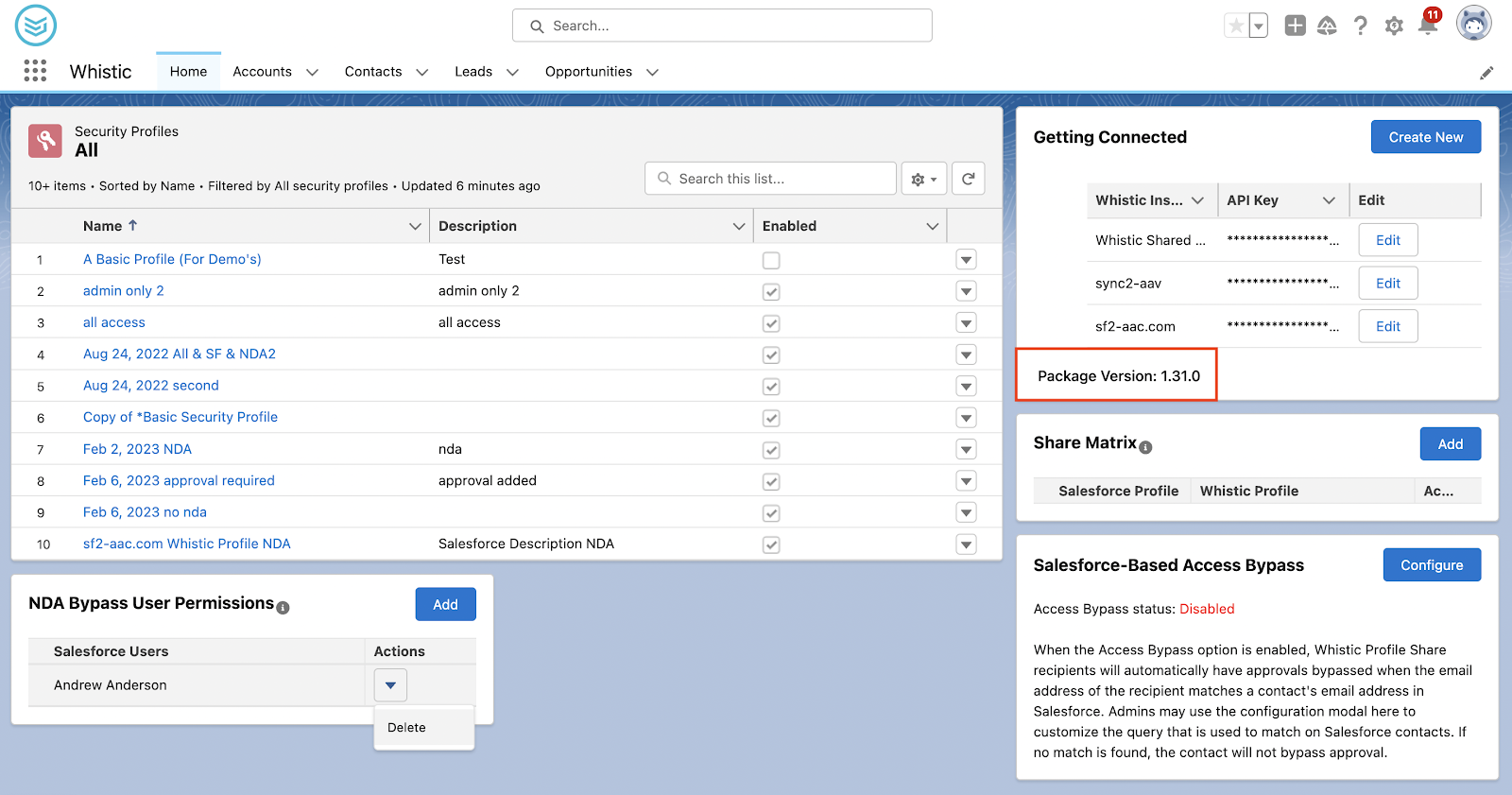The width and height of the screenshot is (1512, 795).
Task: Toggle Enabled checkbox for admin only 2
Action: [771, 291]
